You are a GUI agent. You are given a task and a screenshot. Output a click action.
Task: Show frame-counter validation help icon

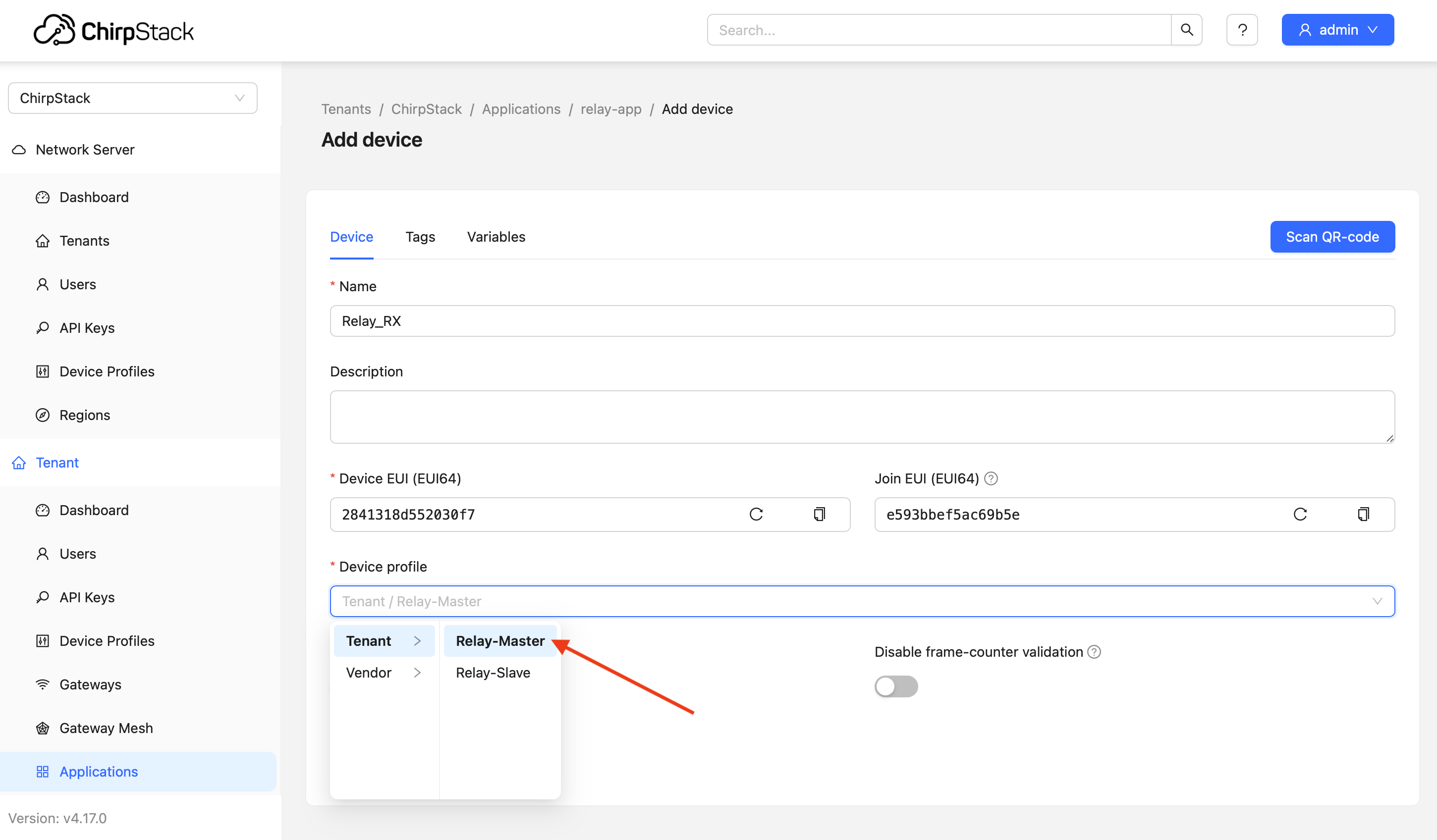pos(1094,652)
